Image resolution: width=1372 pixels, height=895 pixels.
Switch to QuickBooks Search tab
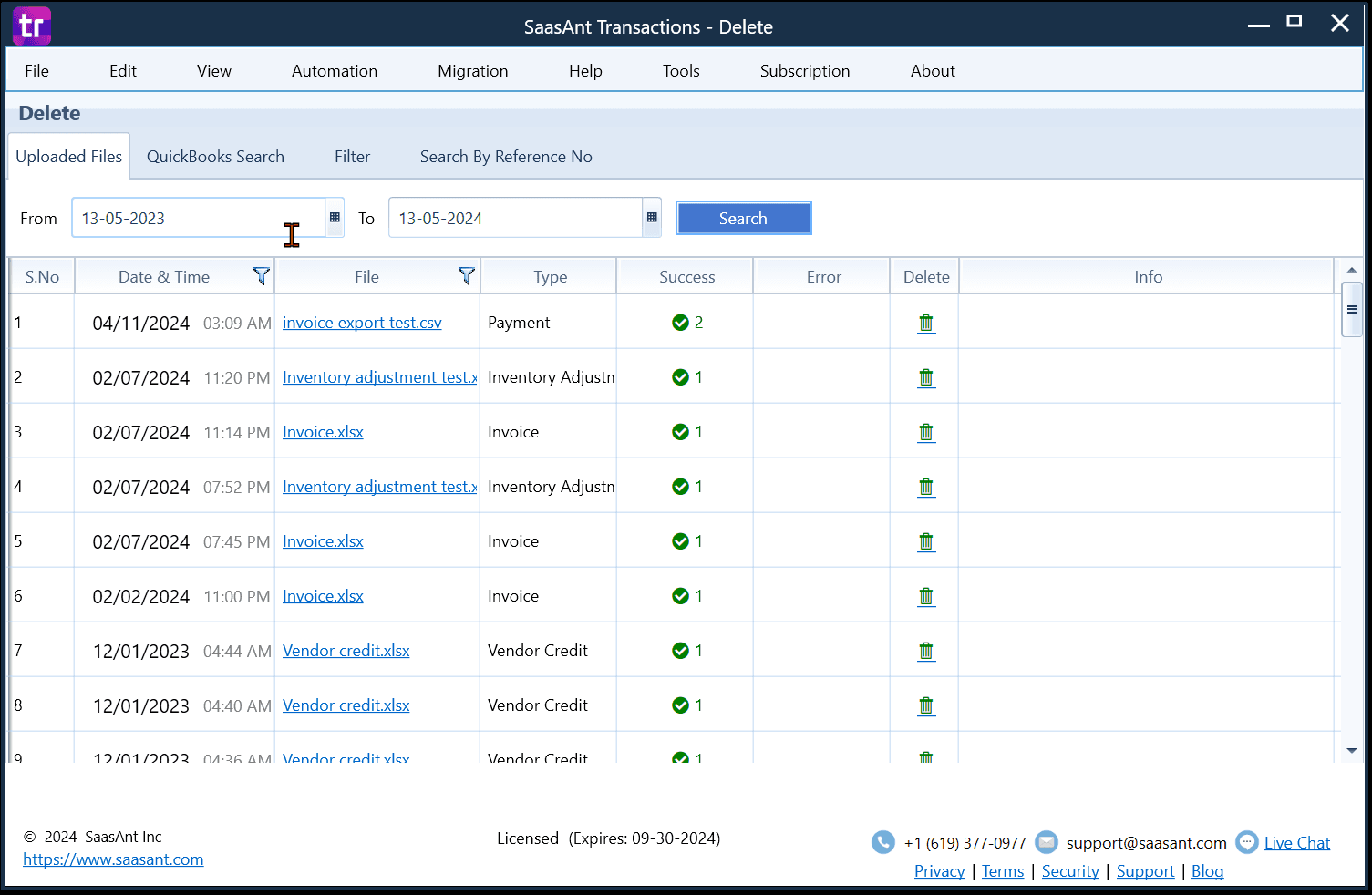click(215, 157)
